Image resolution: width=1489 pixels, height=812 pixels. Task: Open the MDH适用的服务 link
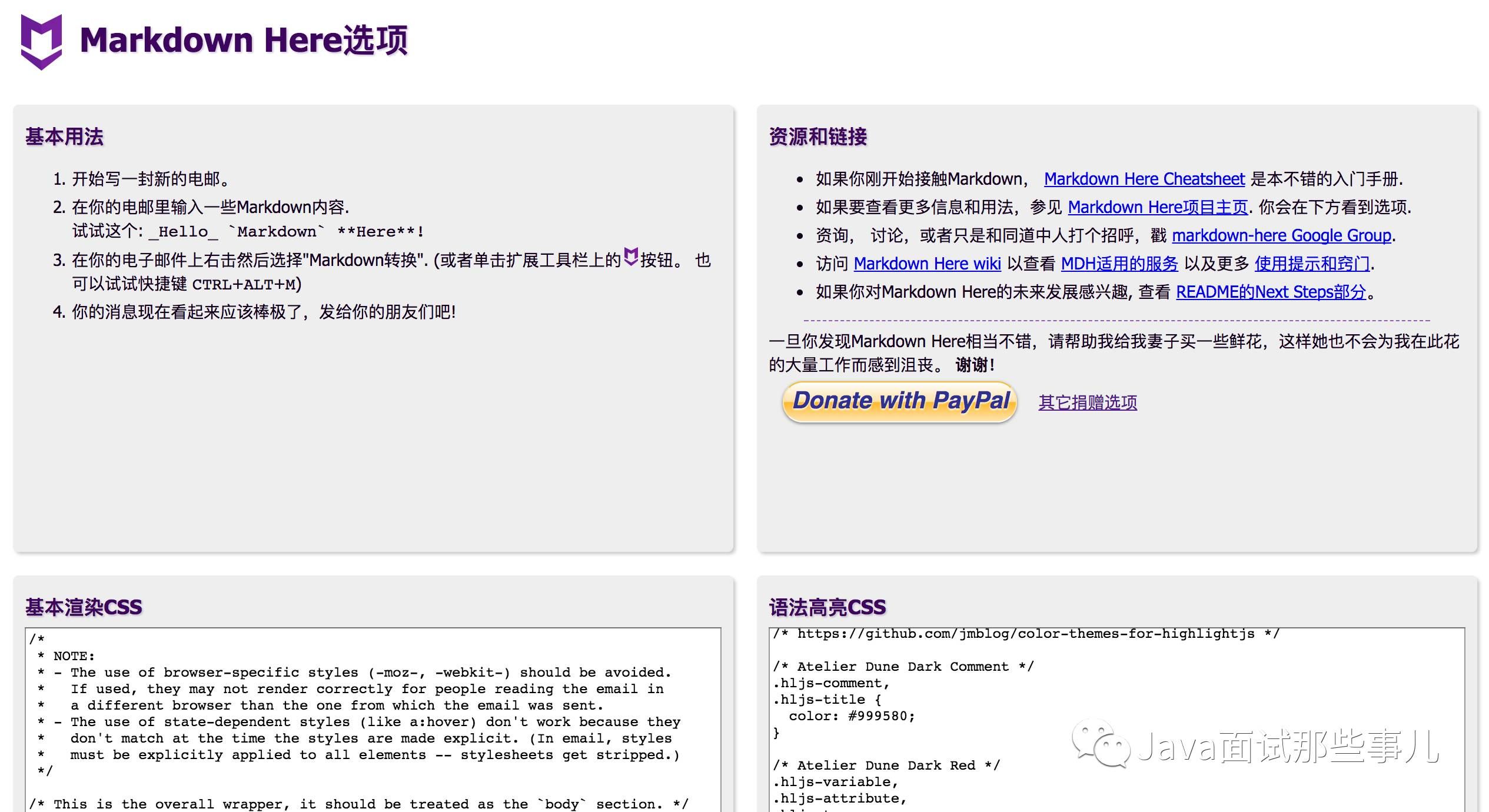(1119, 264)
